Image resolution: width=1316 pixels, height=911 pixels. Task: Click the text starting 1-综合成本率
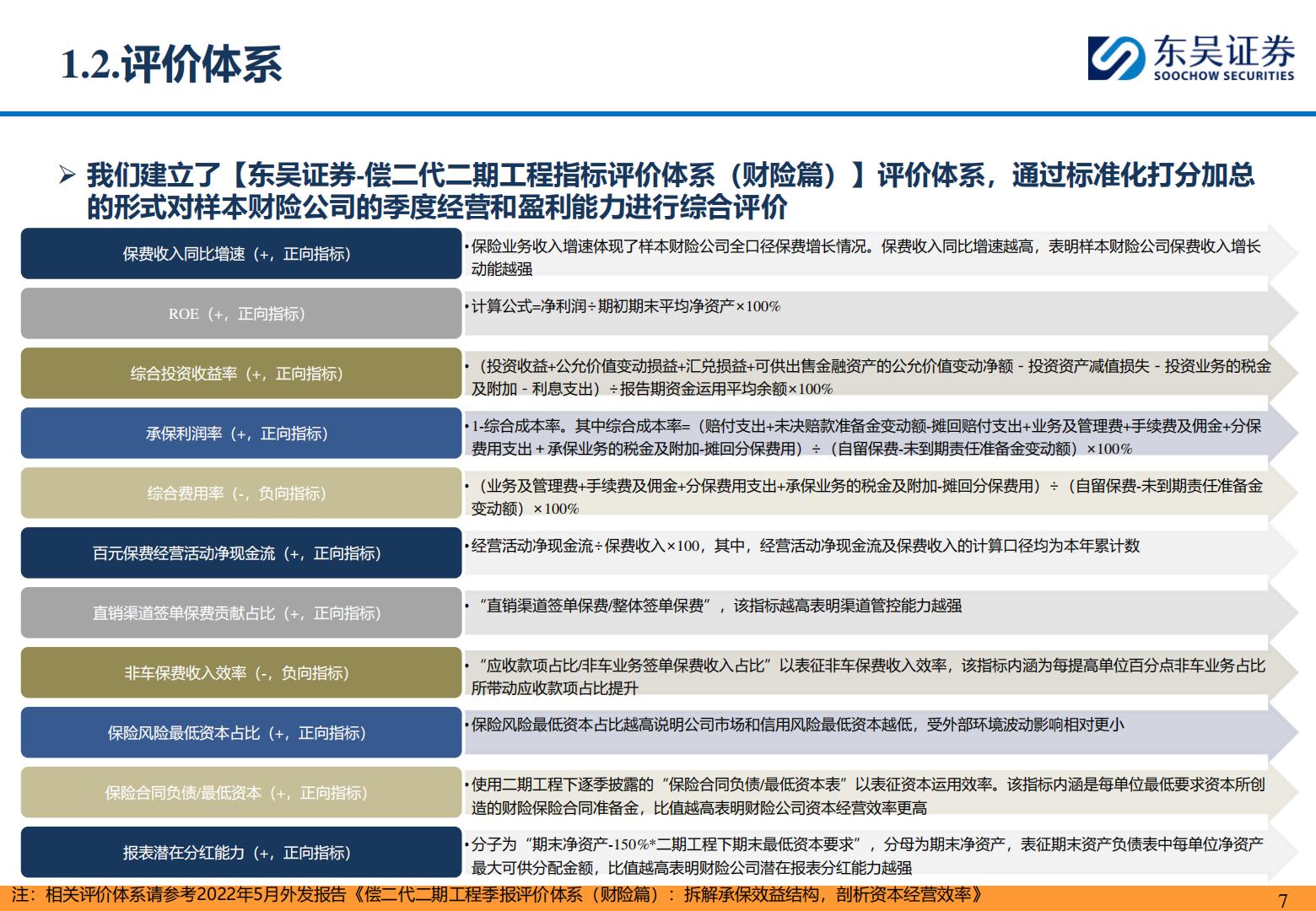click(866, 437)
